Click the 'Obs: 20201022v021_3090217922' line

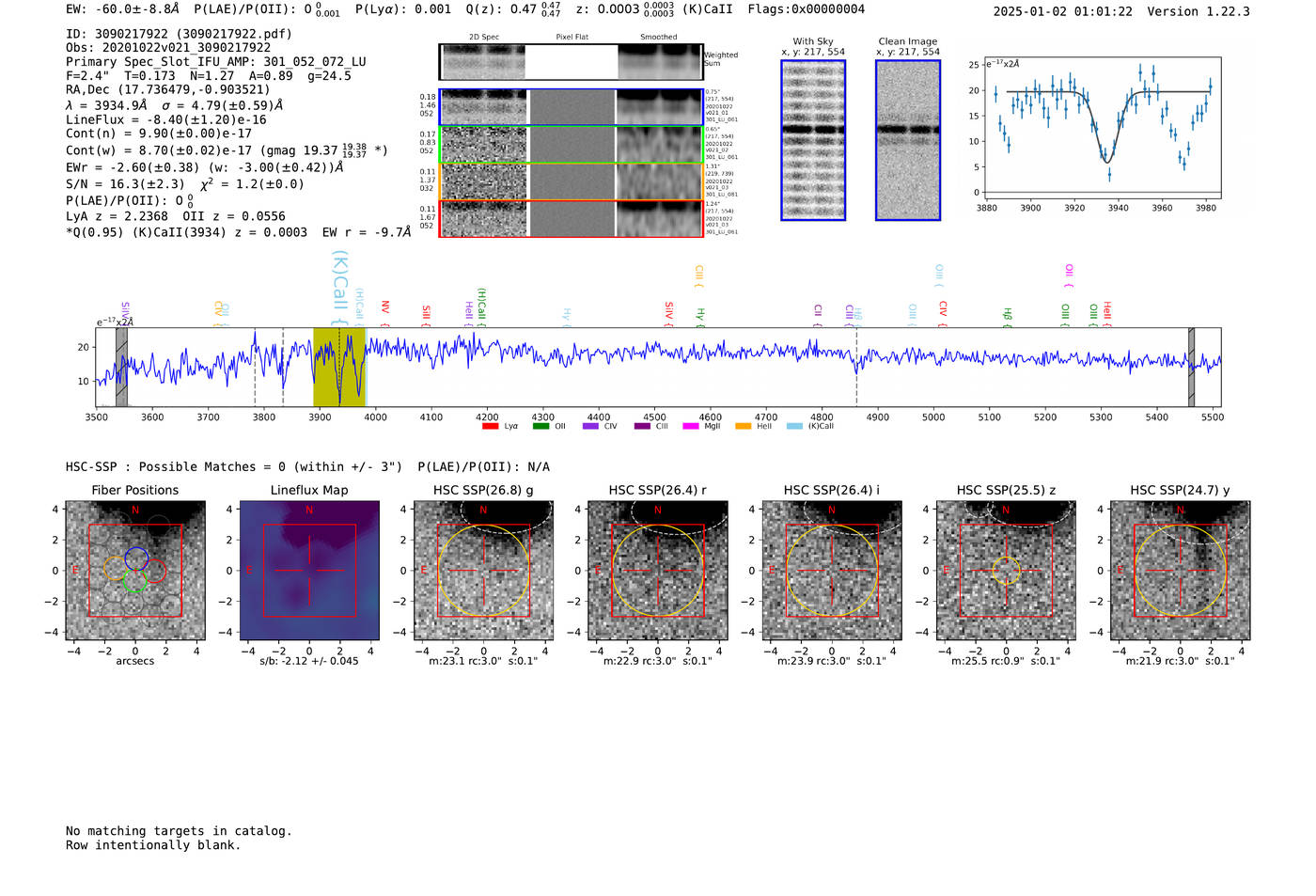coord(168,48)
